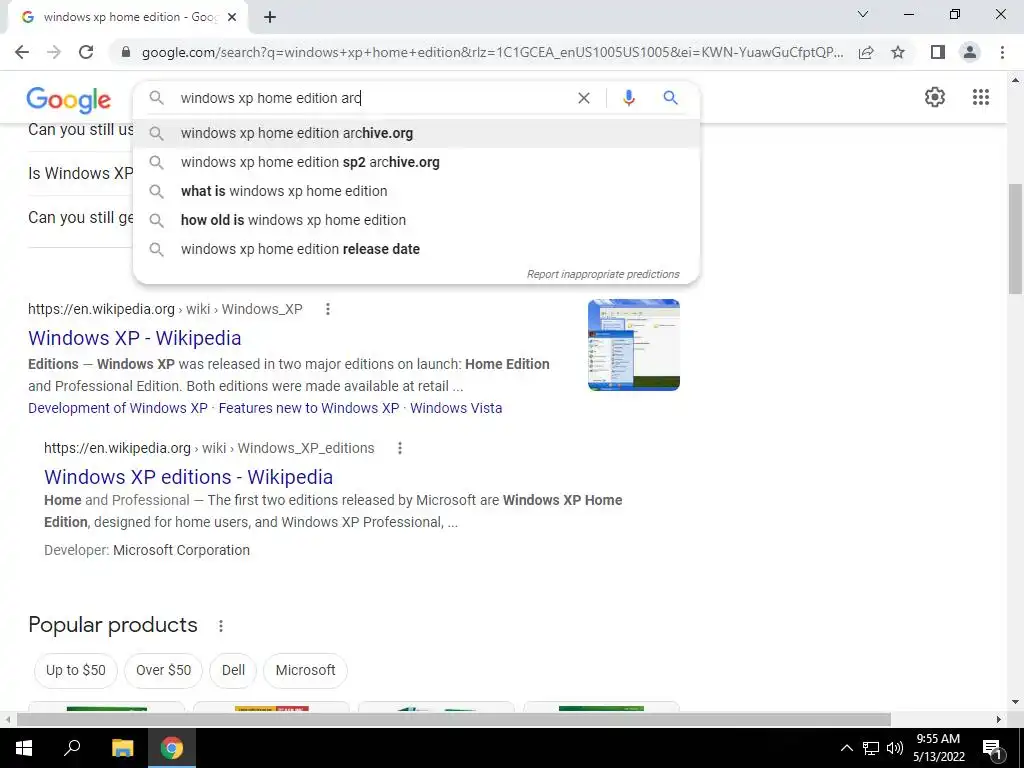Image resolution: width=1024 pixels, height=768 pixels.
Task: Close the windows xp home edition tab
Action: [x=232, y=17]
